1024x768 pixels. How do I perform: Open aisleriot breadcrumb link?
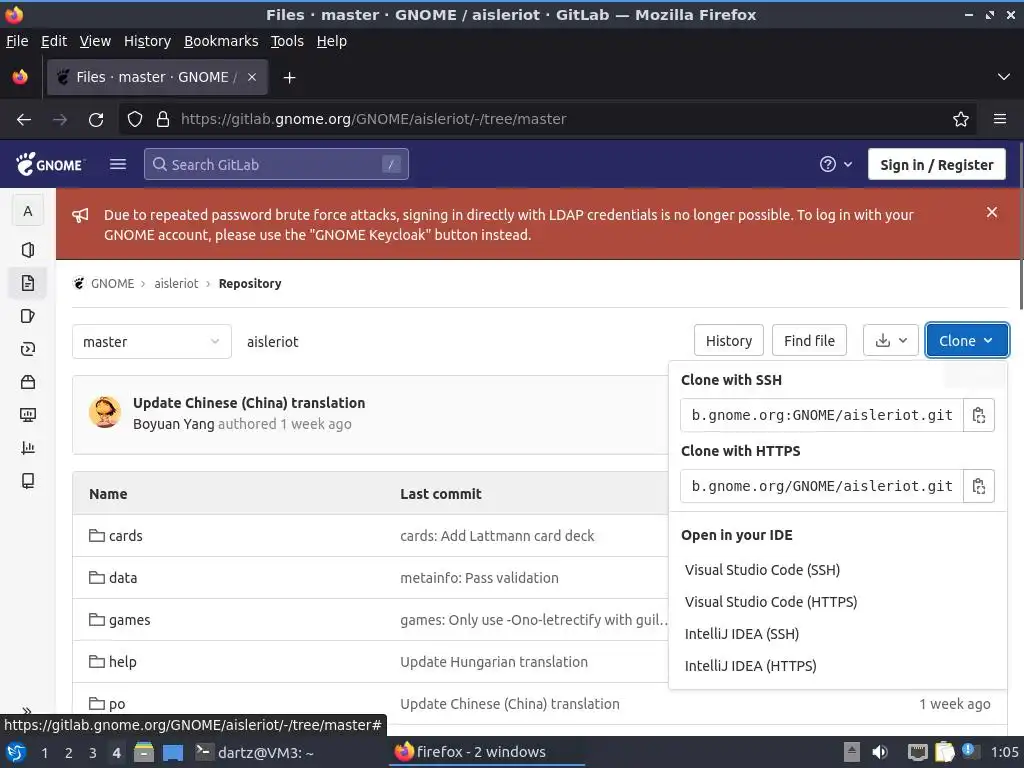tap(176, 283)
